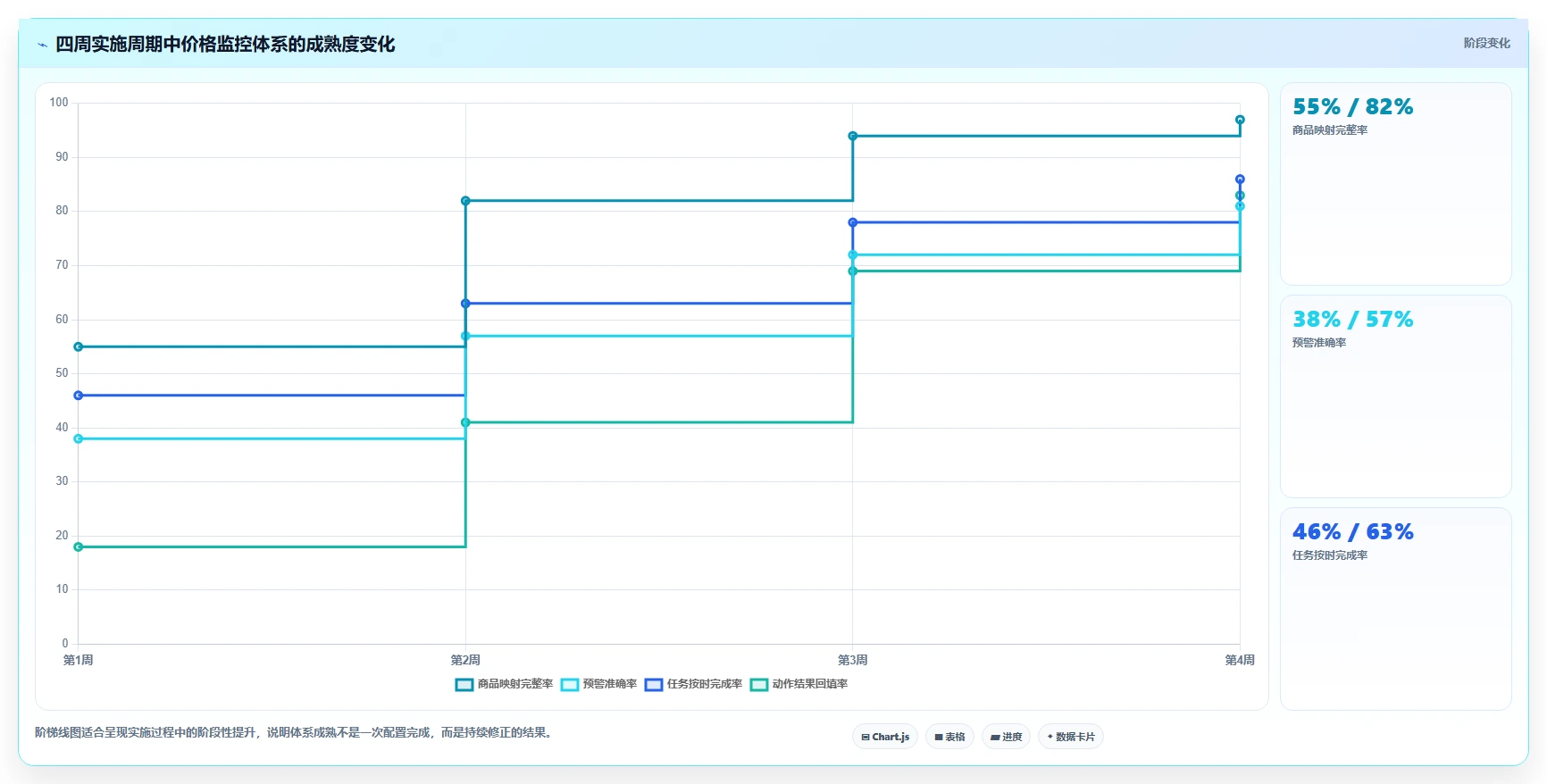1547x784 pixels.
Task: Click the 50 y-axis tick label
Action: 62,373
